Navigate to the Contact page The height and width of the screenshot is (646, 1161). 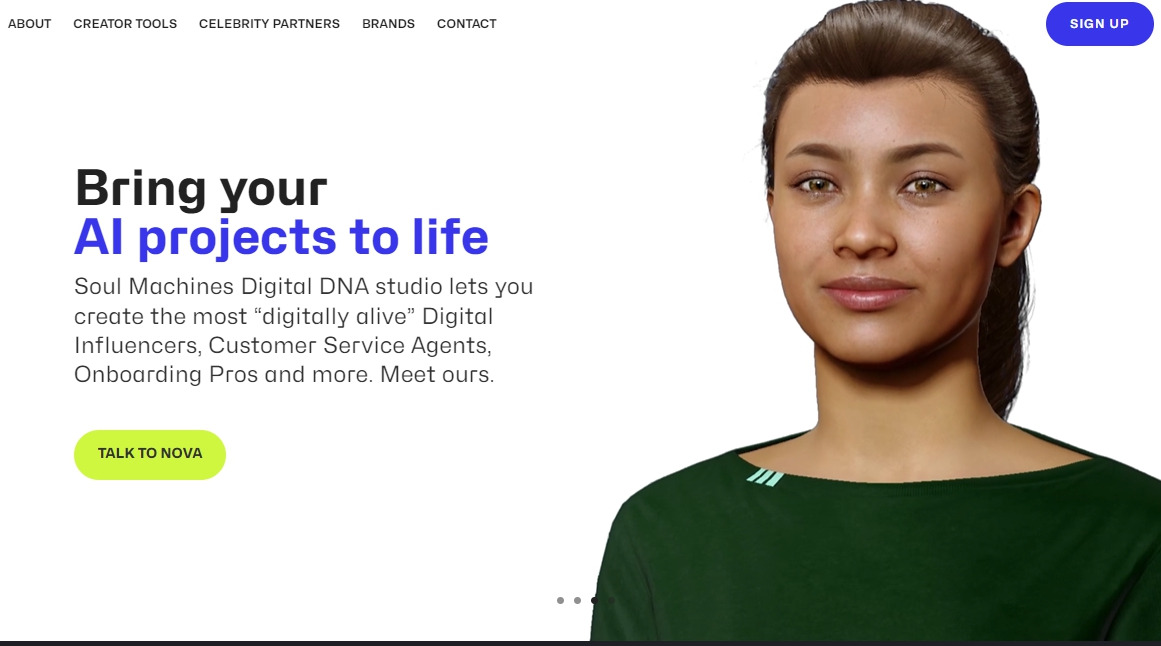click(466, 24)
